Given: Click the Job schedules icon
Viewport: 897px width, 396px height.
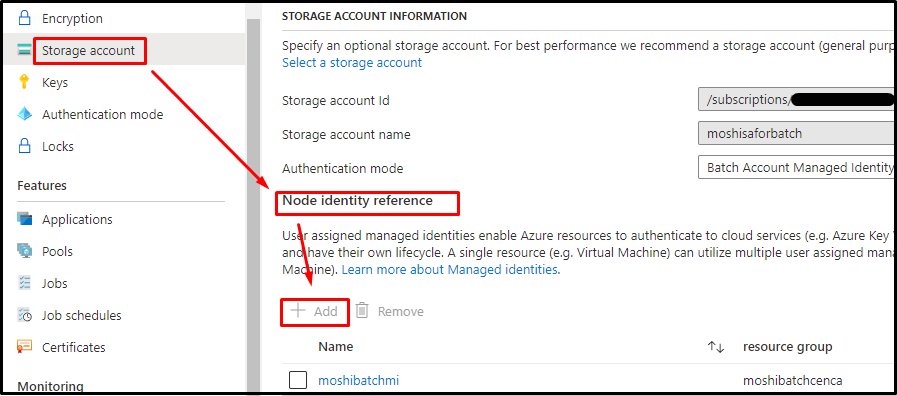Looking at the screenshot, I should (25, 315).
